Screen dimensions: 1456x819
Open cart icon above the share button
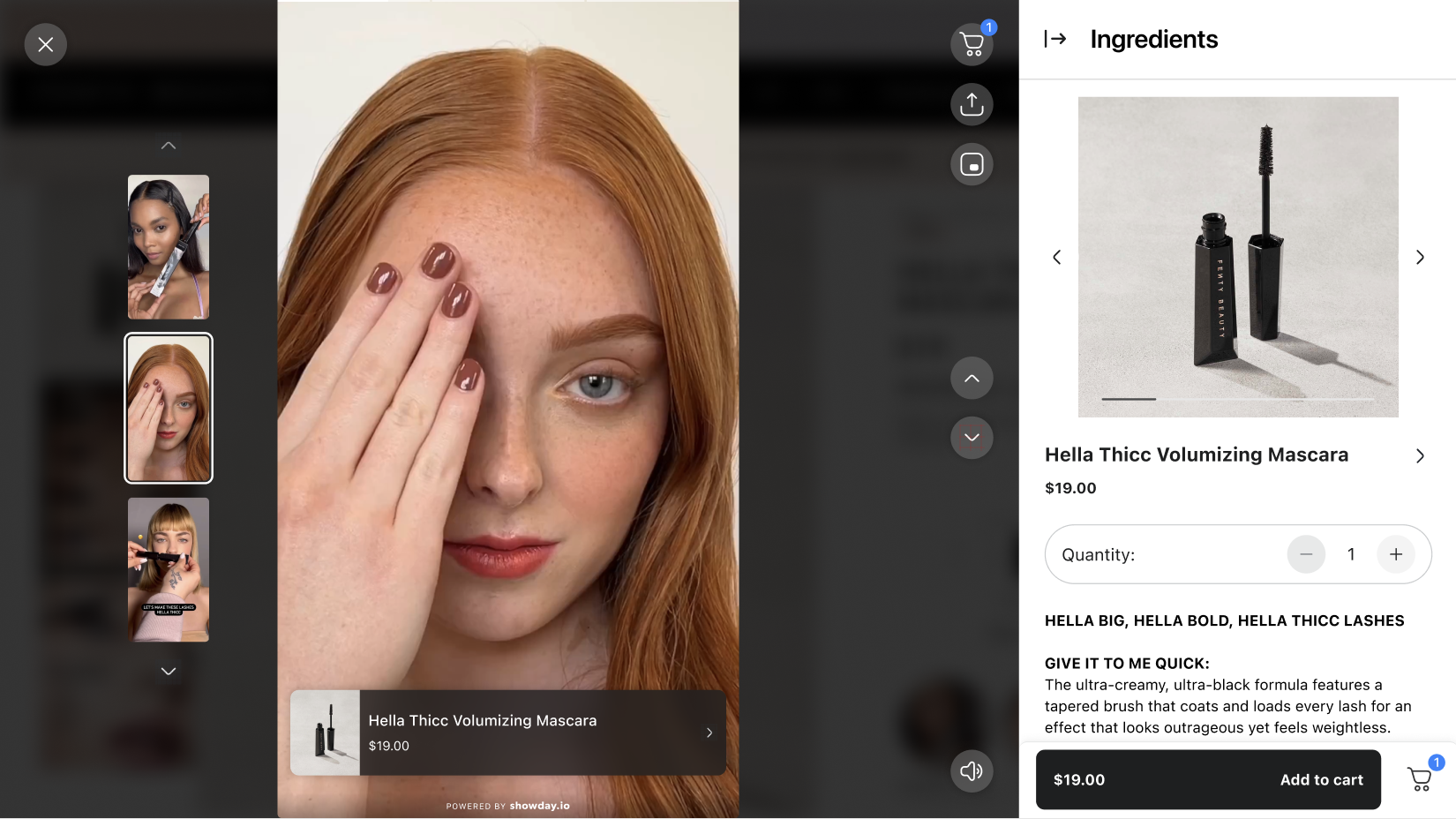(972, 44)
